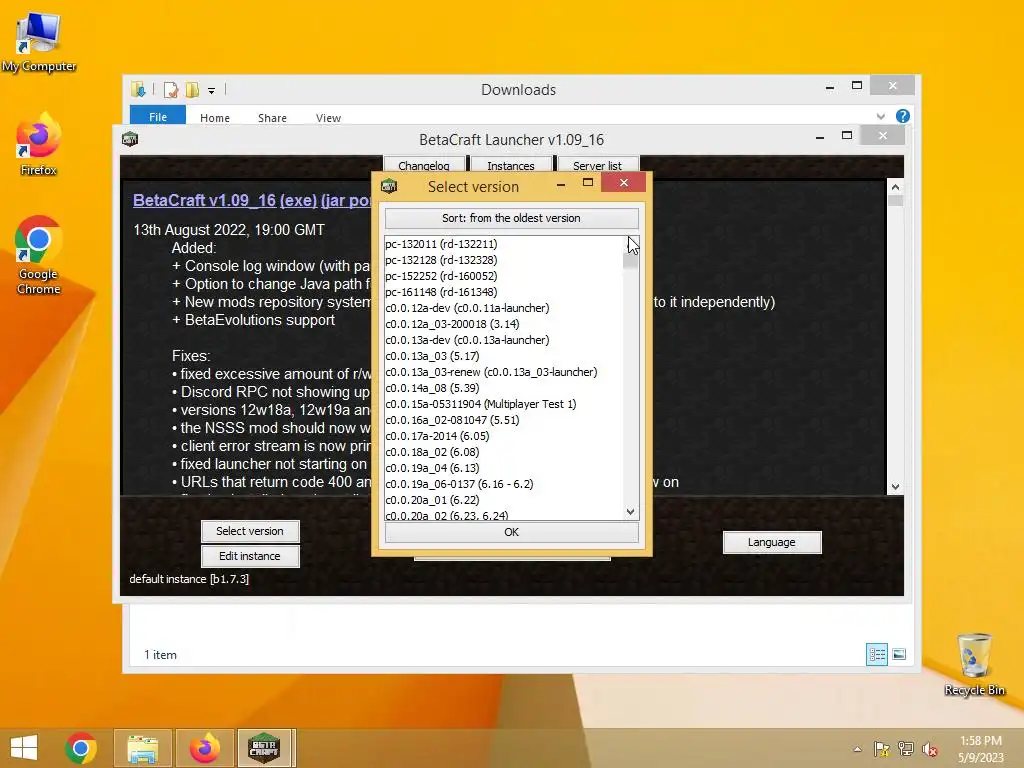Viewport: 1024px width, 768px height.
Task: Click the Select version button in launcher
Action: [x=250, y=532]
